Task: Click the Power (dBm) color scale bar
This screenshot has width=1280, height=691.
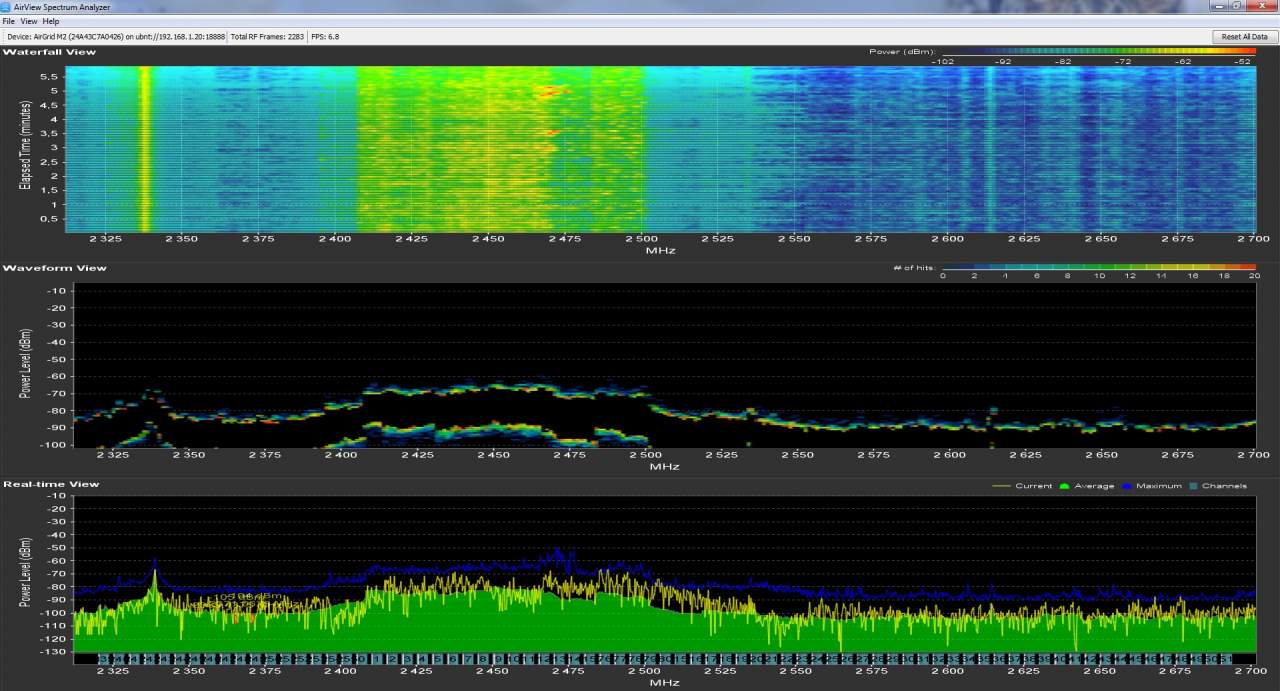Action: [x=1097, y=52]
